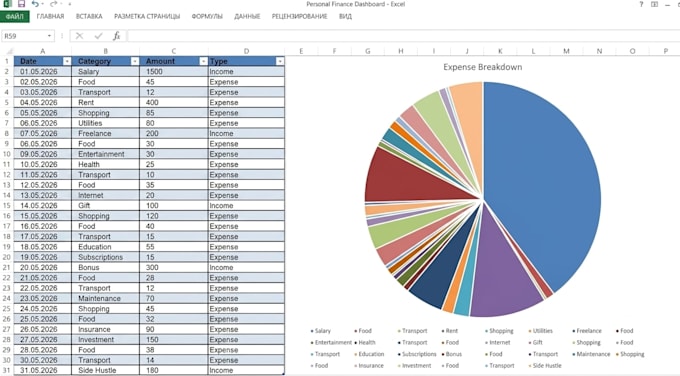Screen dimensions: 680x376
Task: Open the ФАЙЛ tab
Action: [x=15, y=16]
